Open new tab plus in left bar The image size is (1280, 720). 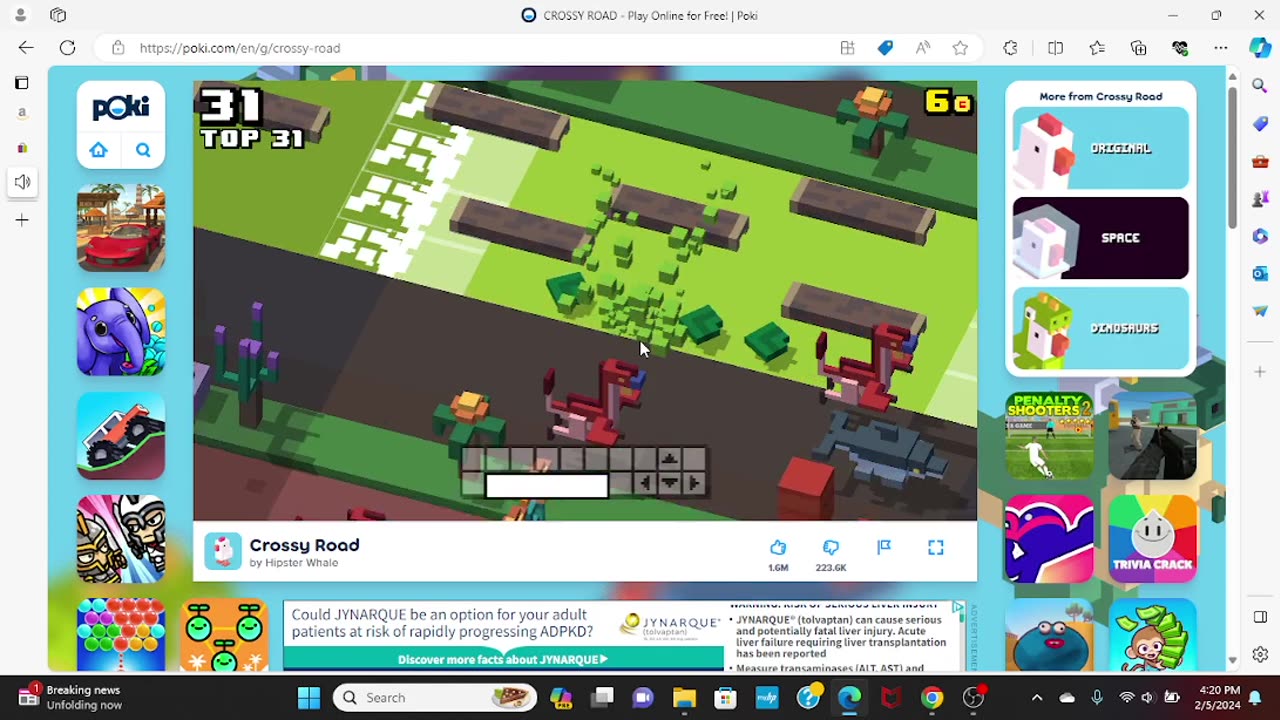pyautogui.click(x=22, y=220)
